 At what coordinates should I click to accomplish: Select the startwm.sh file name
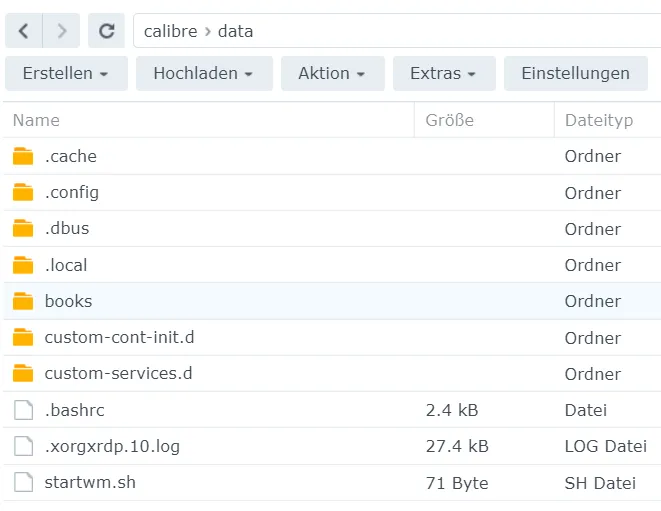tap(90, 482)
